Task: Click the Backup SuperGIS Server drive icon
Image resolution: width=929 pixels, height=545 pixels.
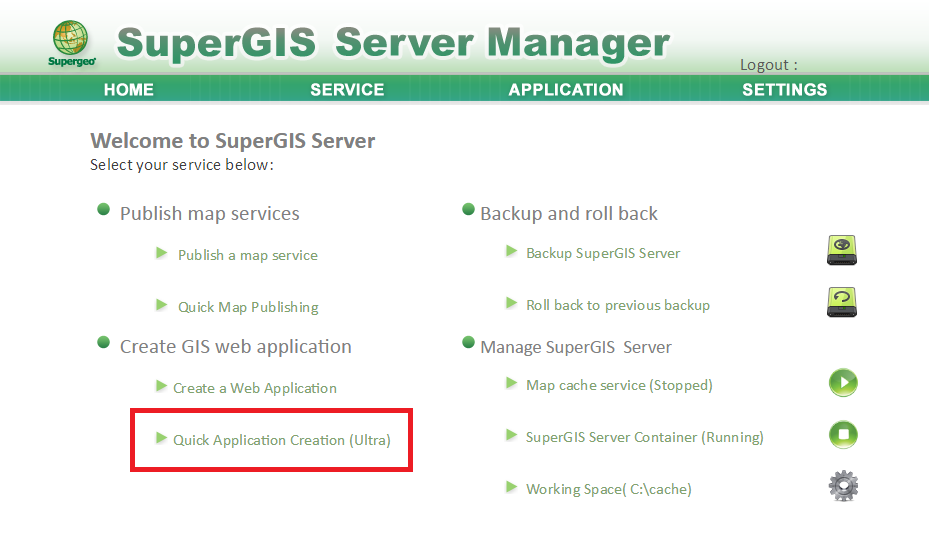Action: coord(842,250)
